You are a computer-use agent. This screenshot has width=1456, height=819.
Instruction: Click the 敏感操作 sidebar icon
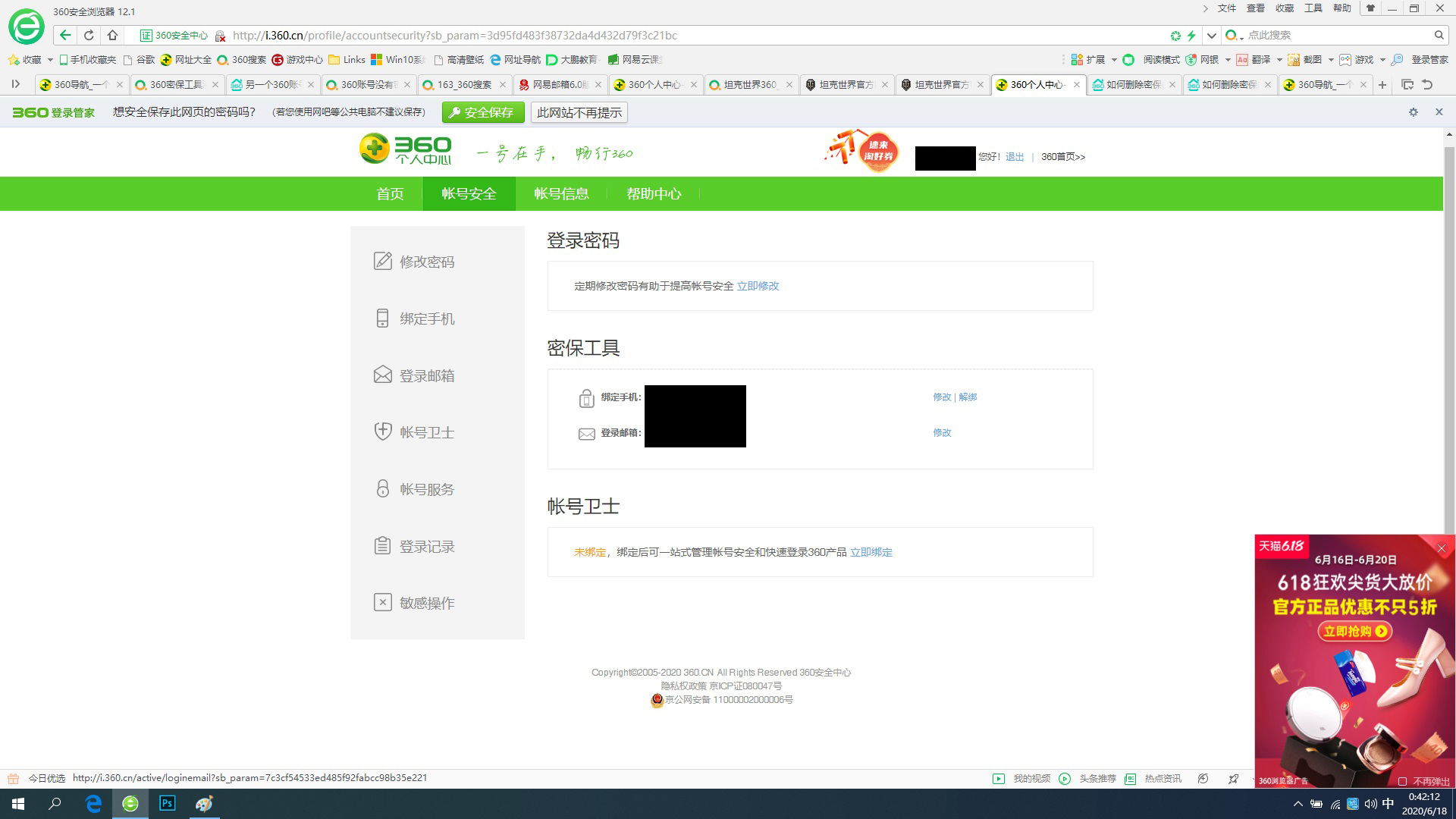[382, 601]
